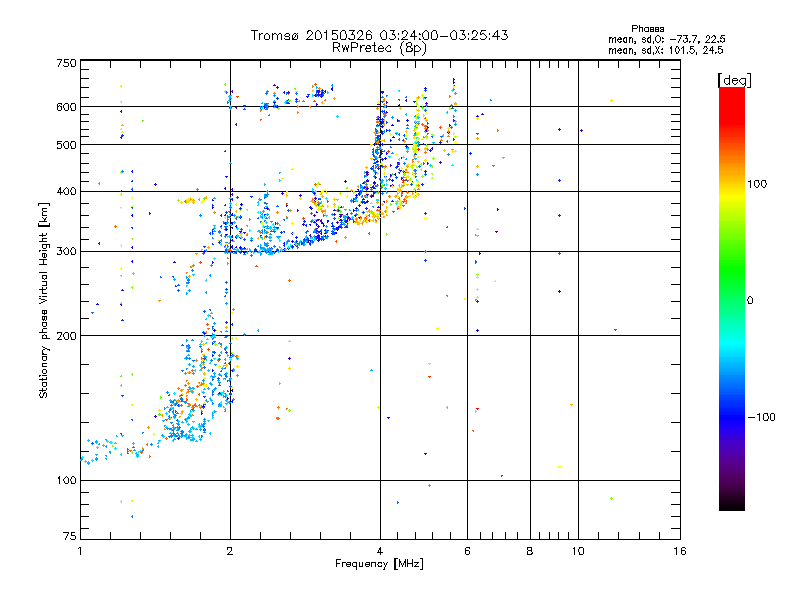Image resolution: width=800 pixels, height=600 pixels.
Task: Click the plot title 'Tromsø 20150326 03:24:00-03:25:43'
Action: click(379, 35)
